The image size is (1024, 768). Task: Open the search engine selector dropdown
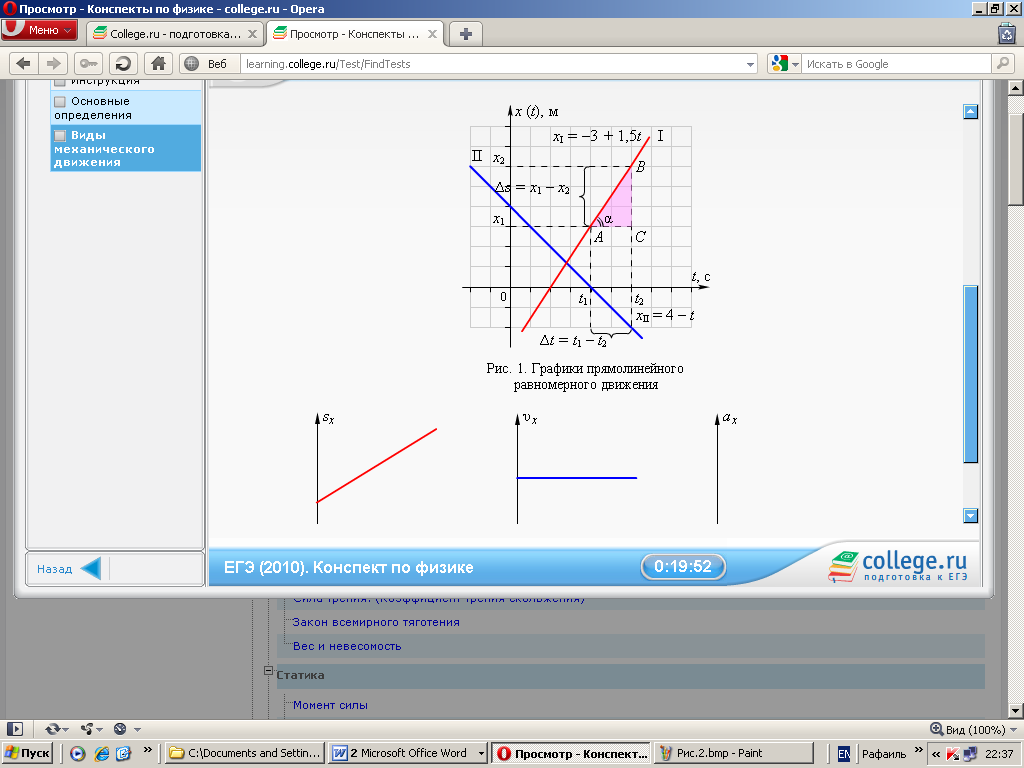pyautogui.click(x=784, y=64)
